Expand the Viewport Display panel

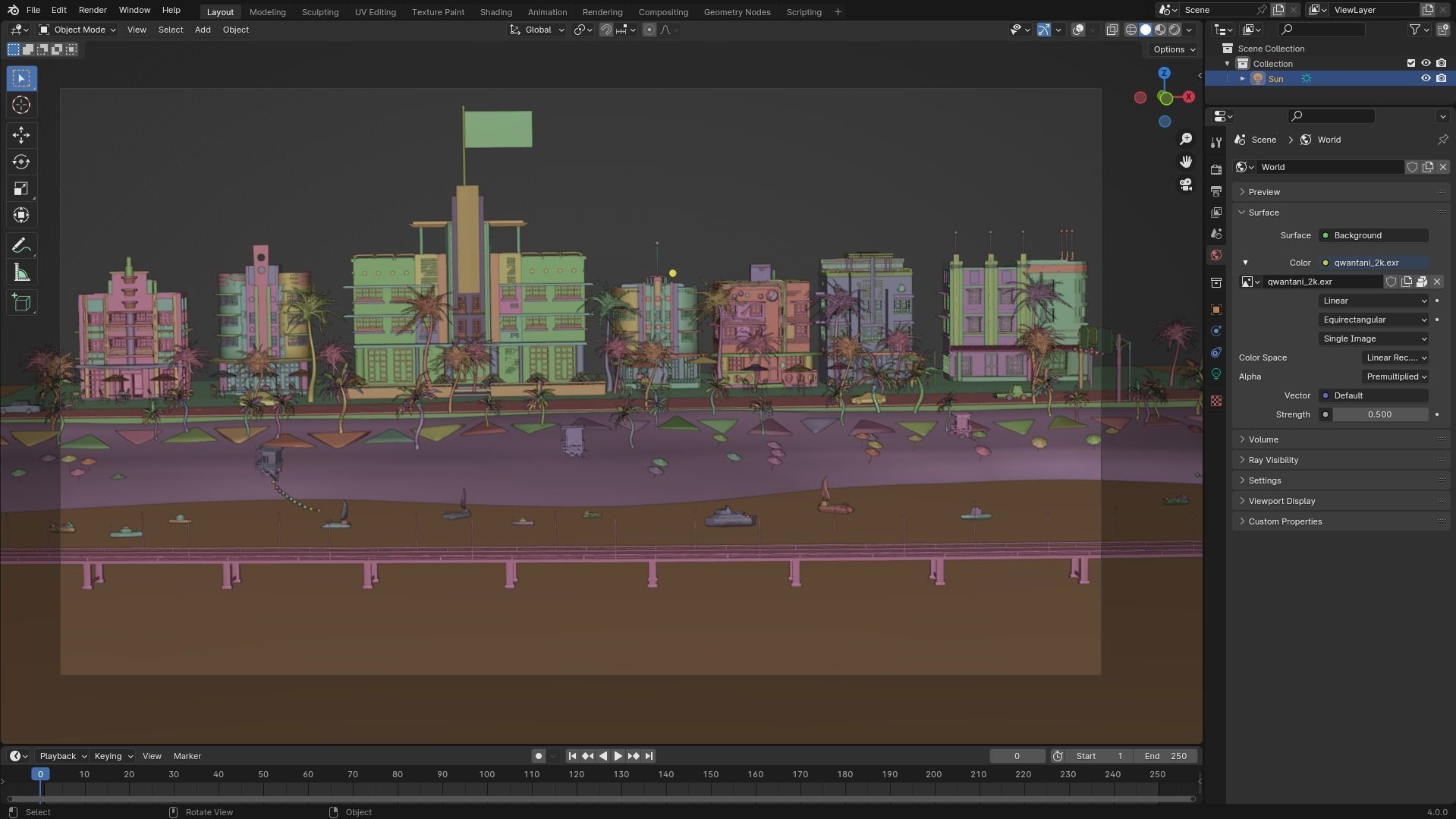(x=1341, y=501)
